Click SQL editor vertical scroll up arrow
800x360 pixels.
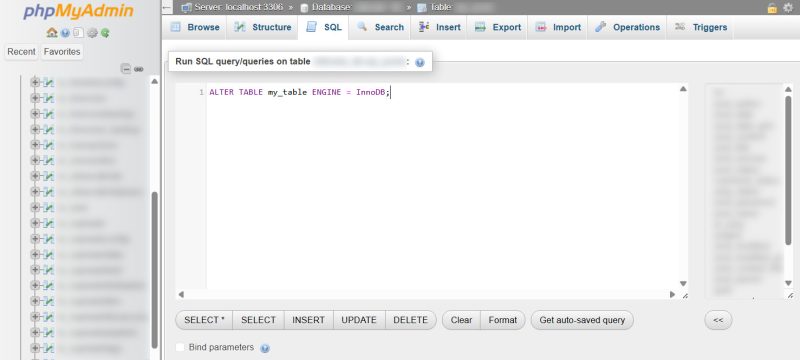(x=683, y=89)
